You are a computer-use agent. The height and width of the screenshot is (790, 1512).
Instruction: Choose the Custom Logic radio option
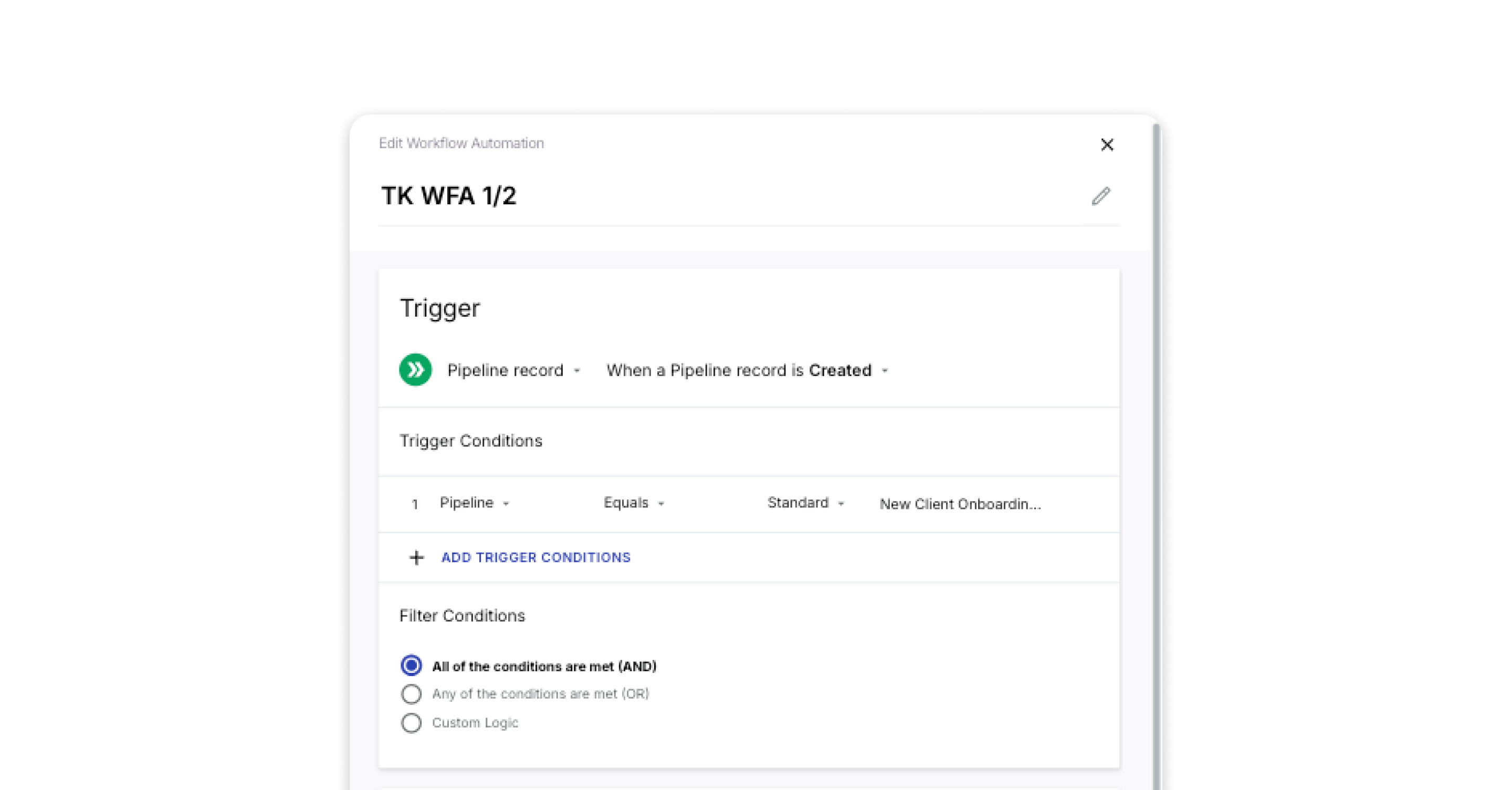coord(411,722)
